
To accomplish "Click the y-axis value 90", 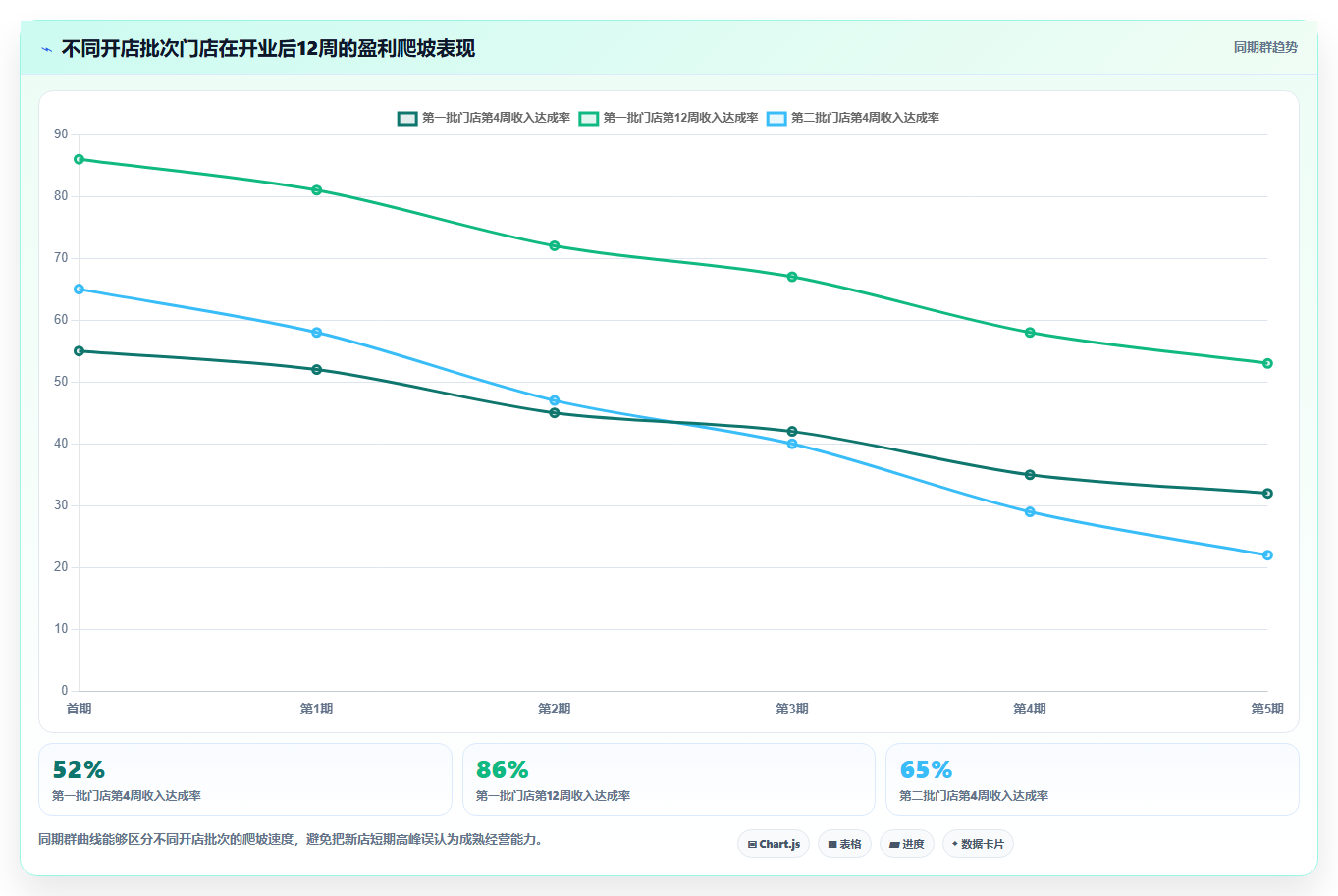I will point(61,134).
